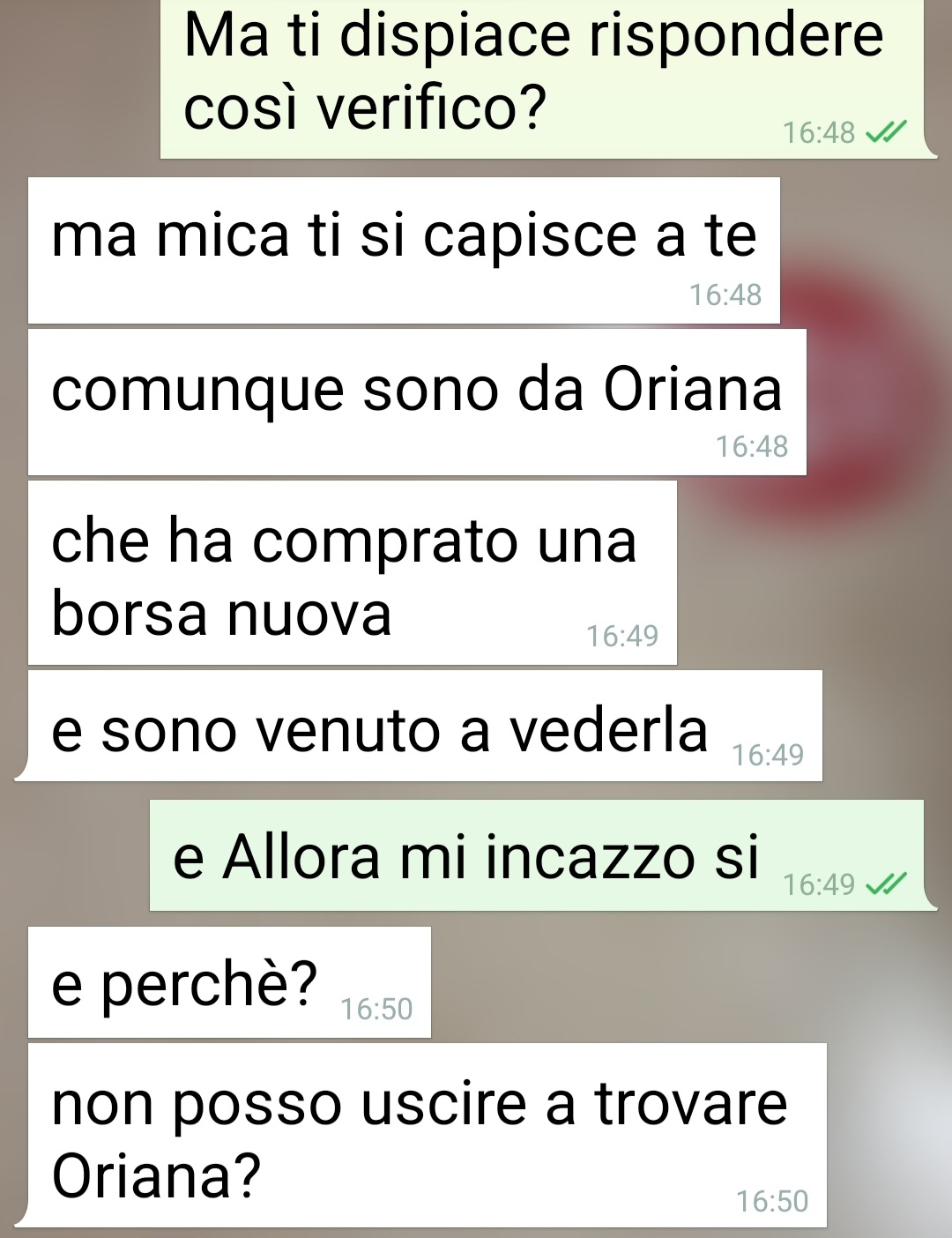Tap the word 'Oriana?' in the last message
The height and width of the screenshot is (1238, 952).
157,1175
